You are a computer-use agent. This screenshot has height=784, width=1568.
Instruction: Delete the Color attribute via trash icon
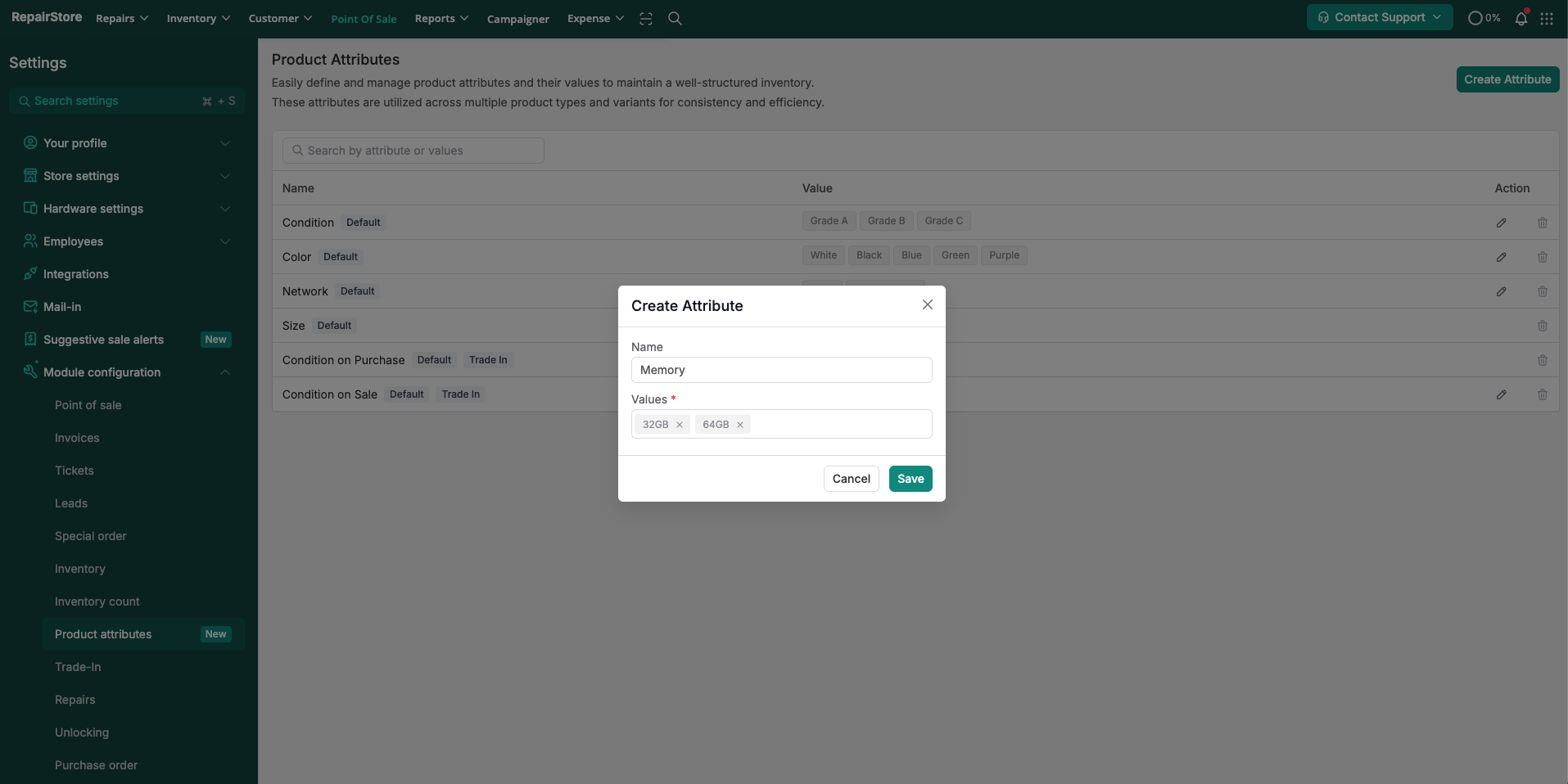(x=1542, y=257)
